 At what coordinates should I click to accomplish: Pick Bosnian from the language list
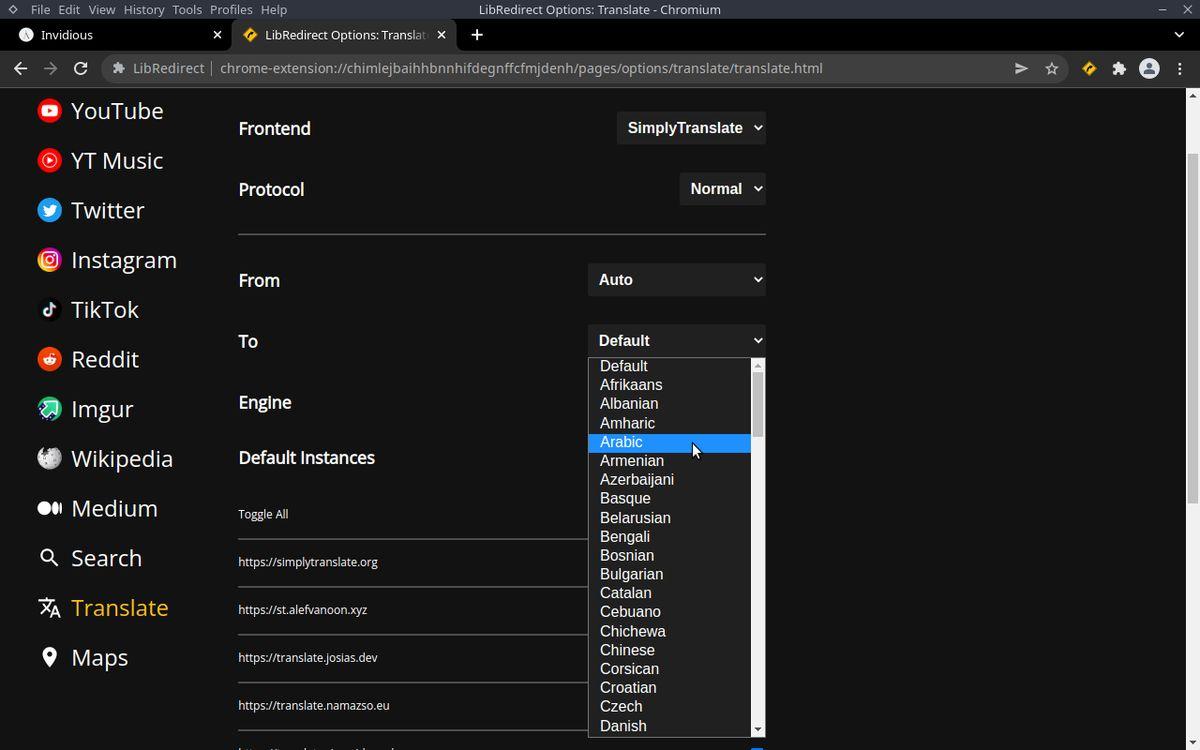coord(669,556)
